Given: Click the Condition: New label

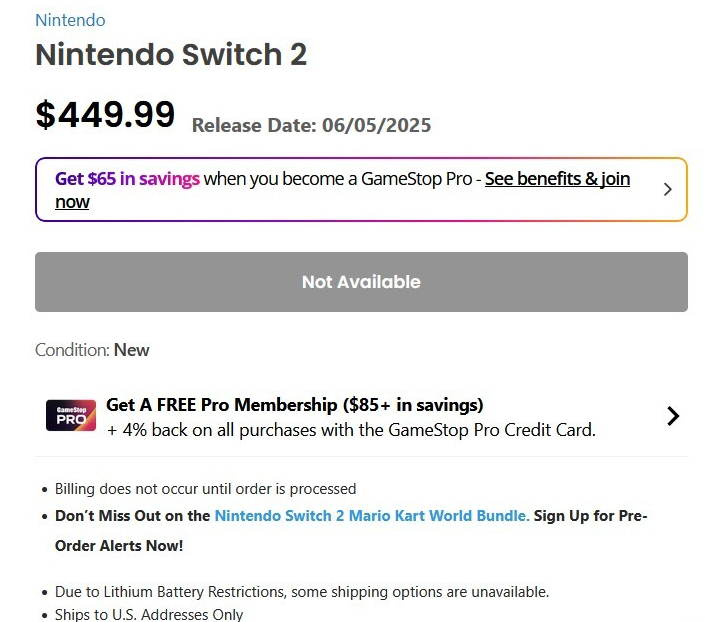Looking at the screenshot, I should [x=92, y=350].
